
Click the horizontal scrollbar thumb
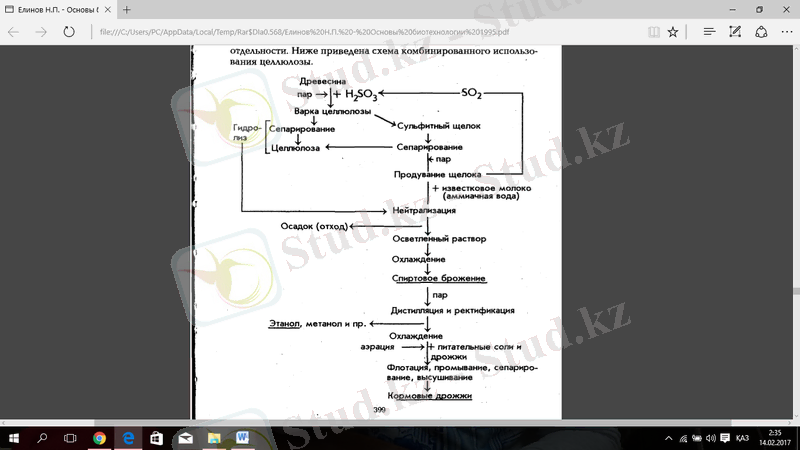tap(412, 423)
